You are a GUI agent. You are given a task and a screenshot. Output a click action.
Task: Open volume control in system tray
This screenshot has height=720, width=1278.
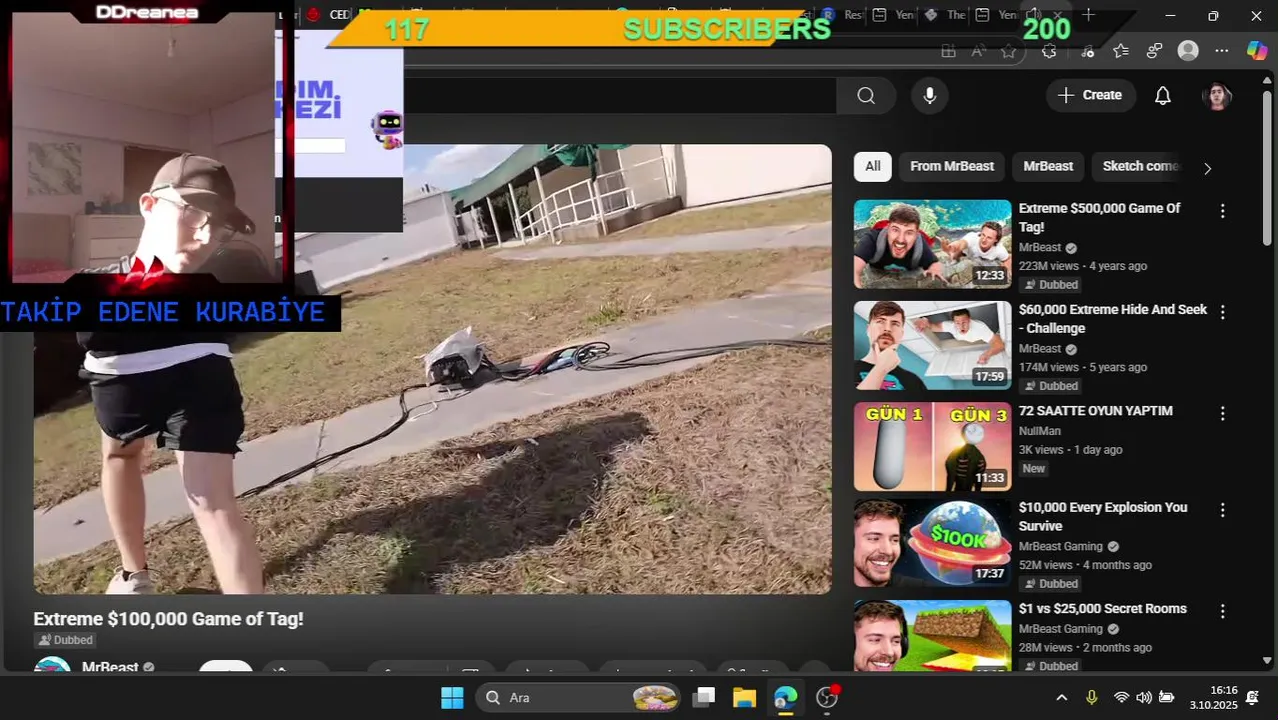1144,697
